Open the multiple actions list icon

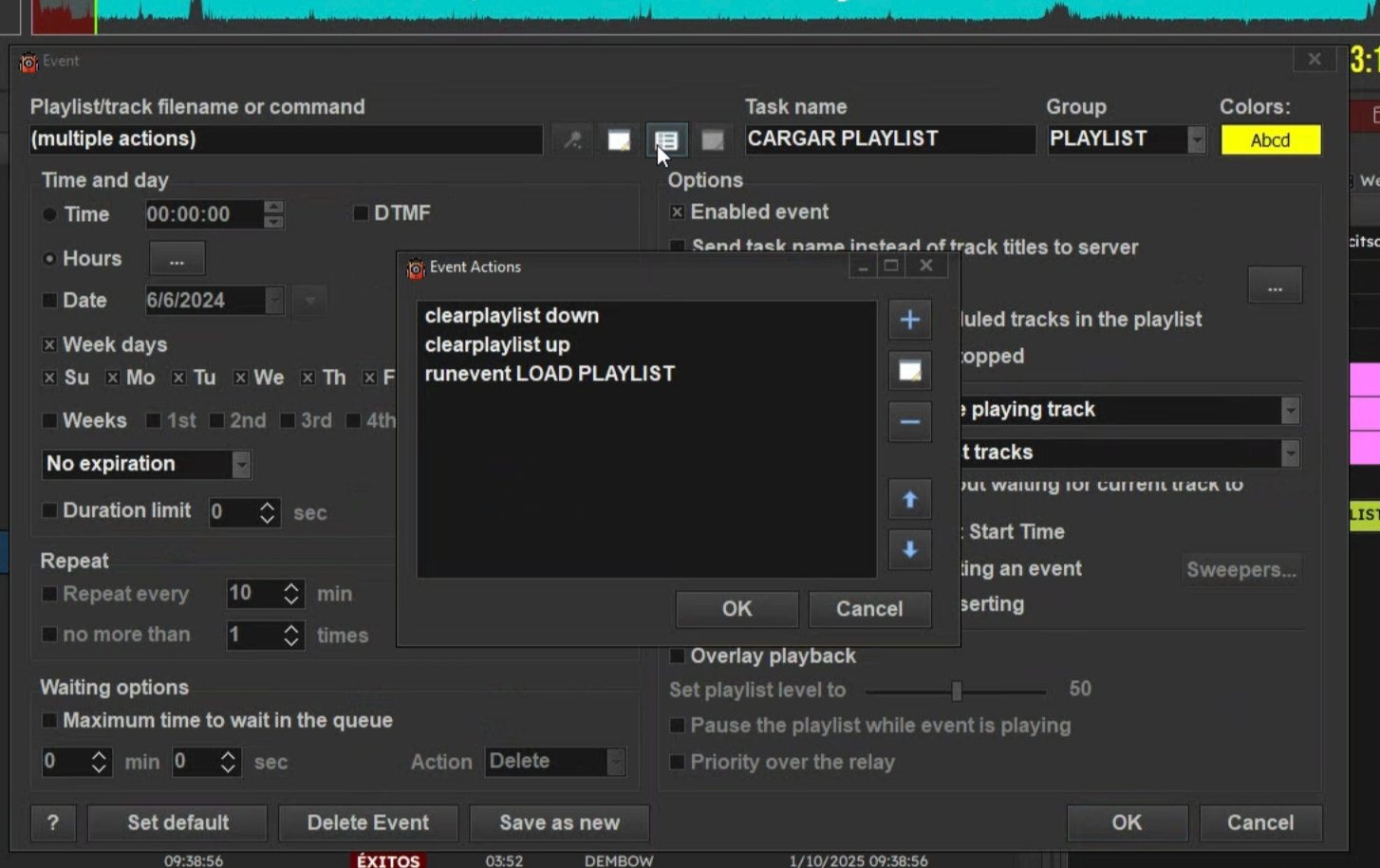pos(666,140)
